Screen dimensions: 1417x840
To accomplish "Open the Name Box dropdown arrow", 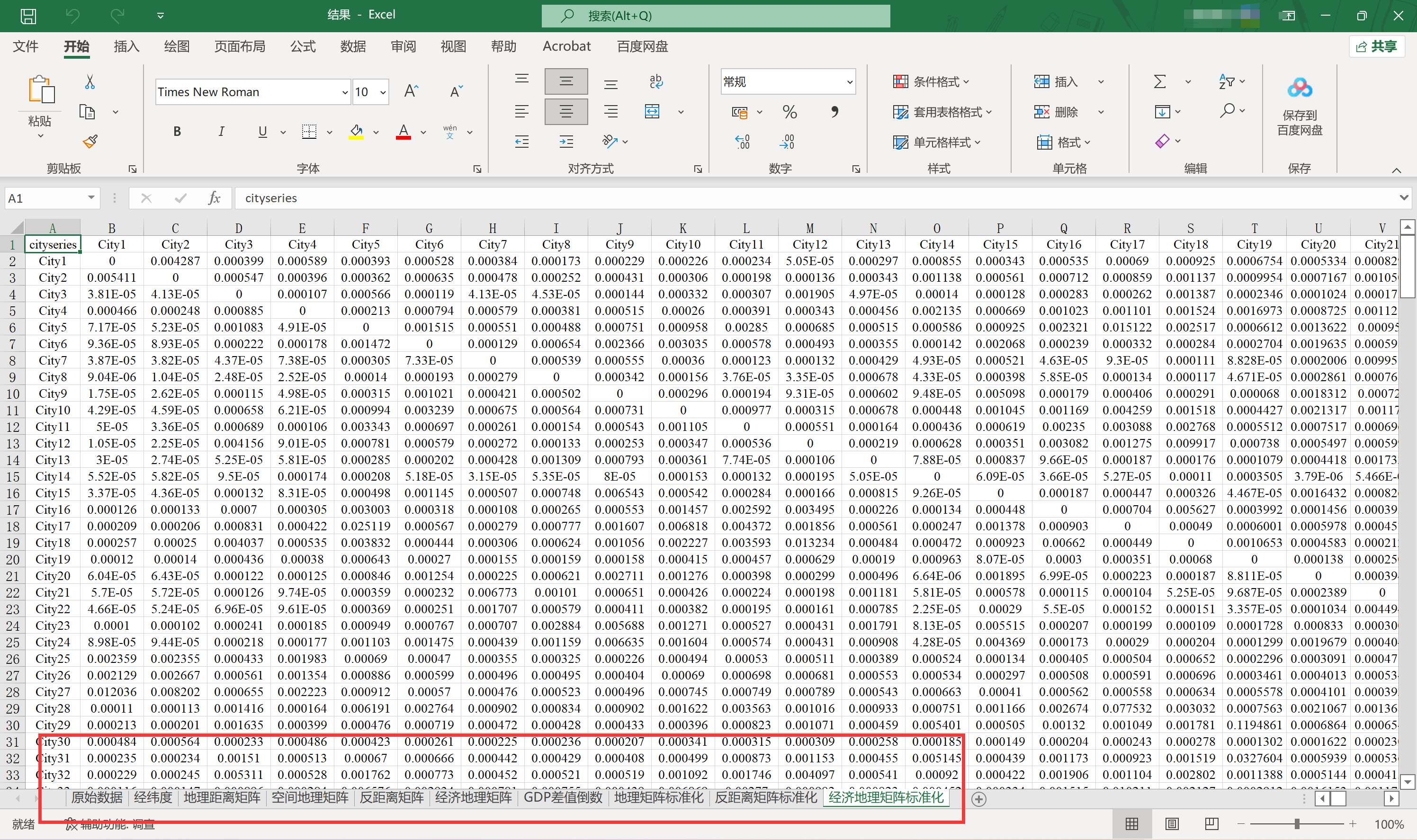I will (90, 197).
